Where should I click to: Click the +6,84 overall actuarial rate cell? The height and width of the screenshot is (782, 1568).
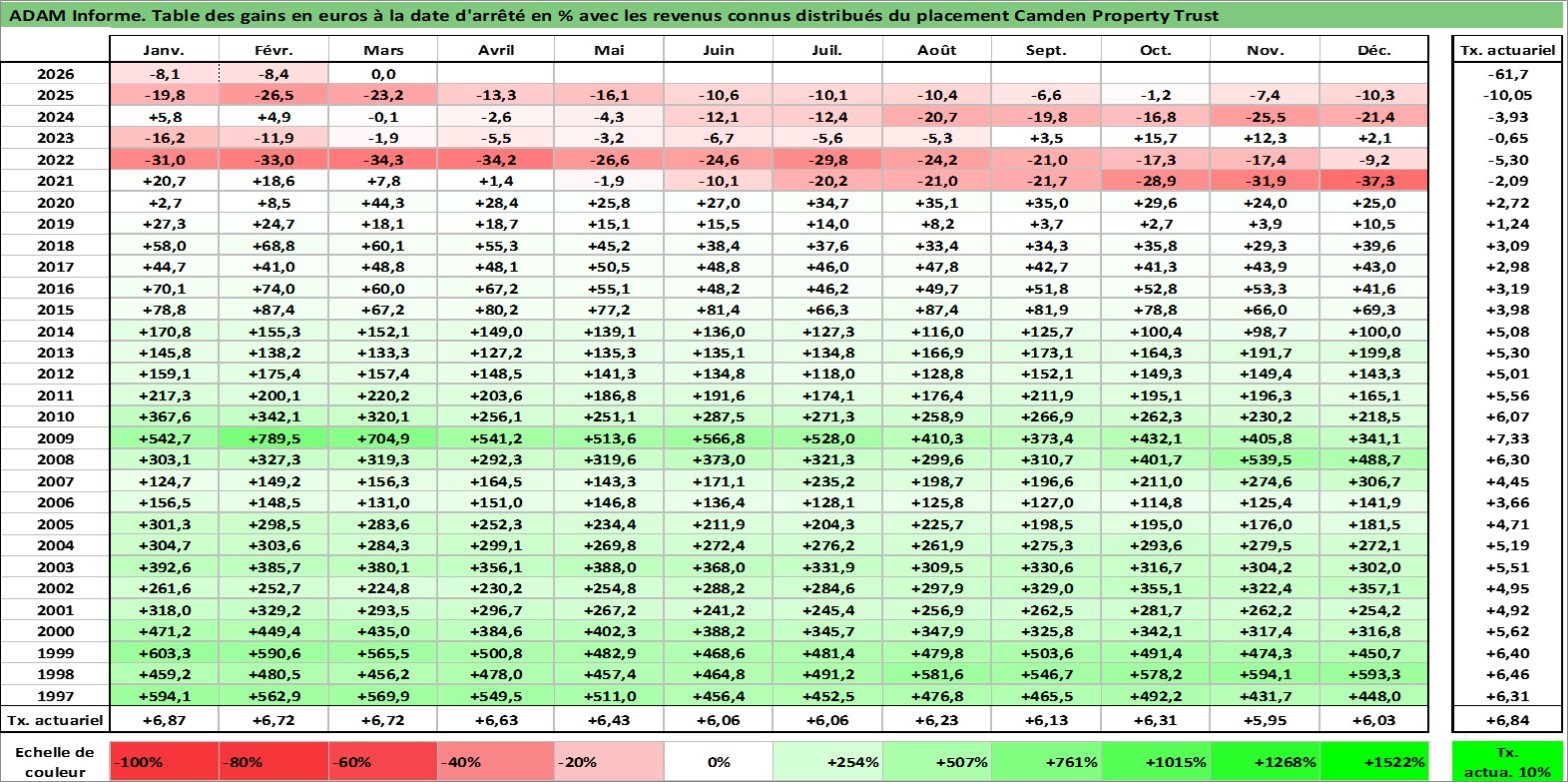1507,720
